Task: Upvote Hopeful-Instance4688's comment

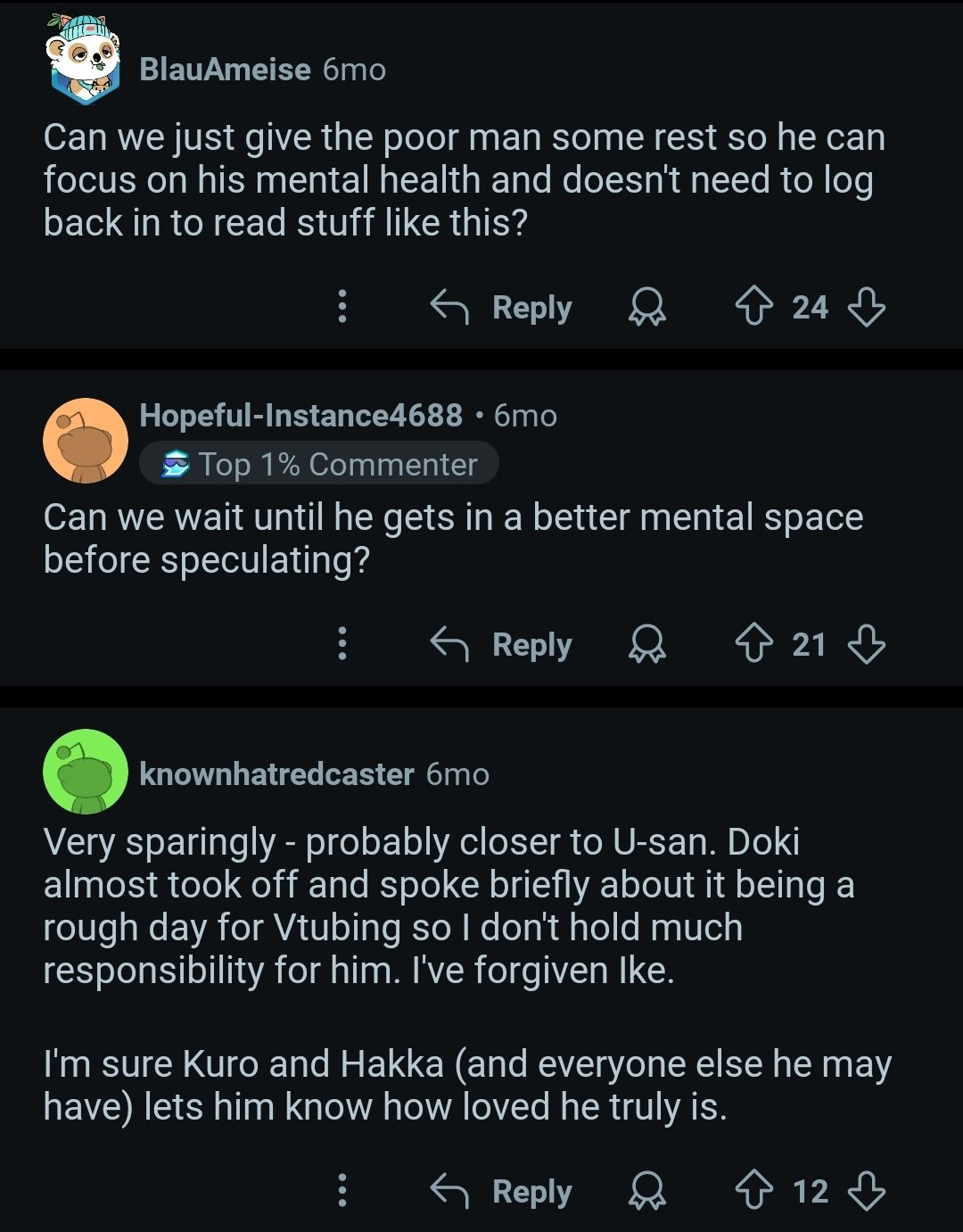Action: [753, 644]
